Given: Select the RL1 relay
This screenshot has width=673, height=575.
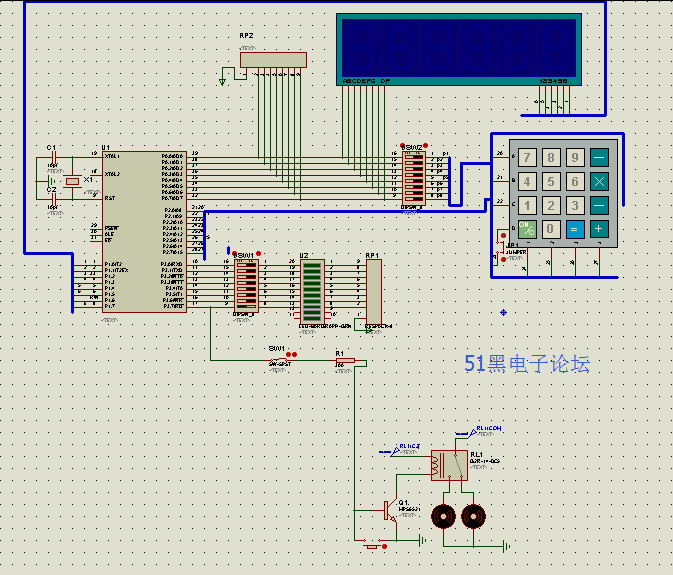Looking at the screenshot, I should pyautogui.click(x=449, y=465).
